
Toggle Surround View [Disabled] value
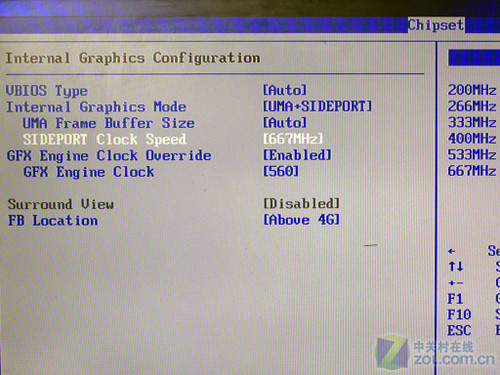[x=301, y=203]
